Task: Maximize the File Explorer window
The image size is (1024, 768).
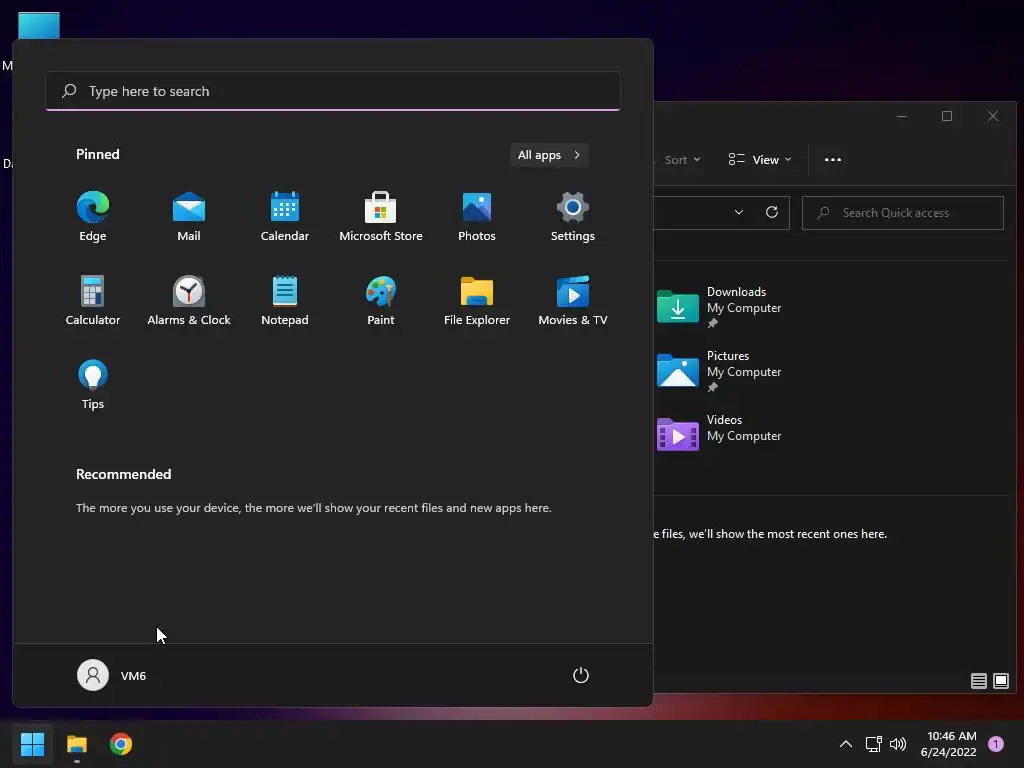Action: tap(947, 116)
